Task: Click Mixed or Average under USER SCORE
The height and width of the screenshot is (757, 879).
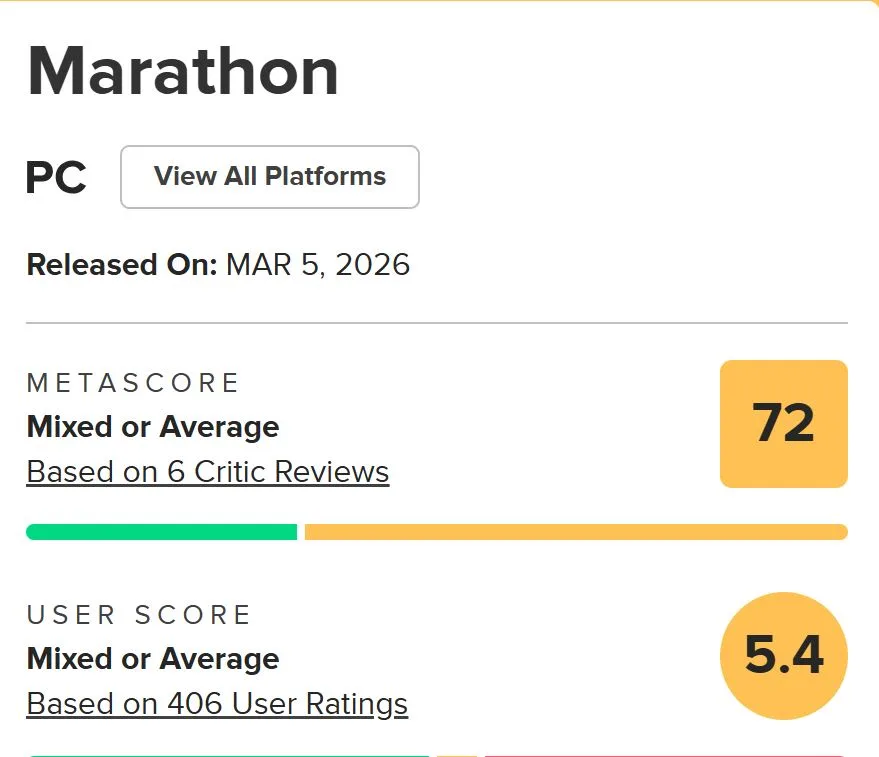Action: pos(152,659)
